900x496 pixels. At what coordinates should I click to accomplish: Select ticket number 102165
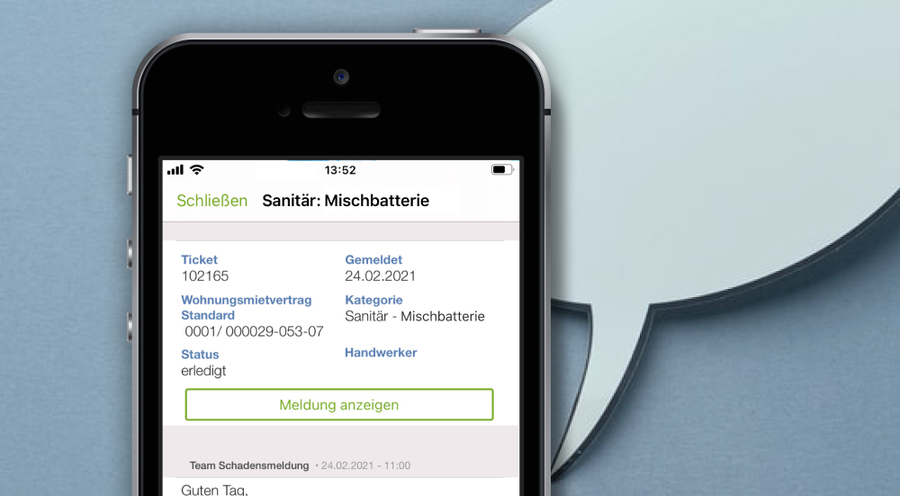205,276
